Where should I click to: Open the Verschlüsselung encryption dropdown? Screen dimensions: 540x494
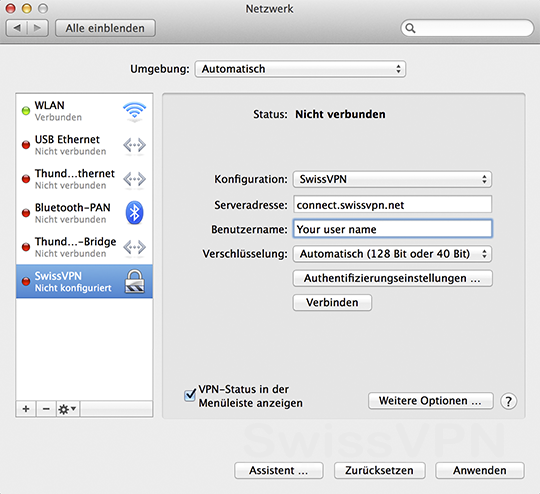tap(392, 254)
